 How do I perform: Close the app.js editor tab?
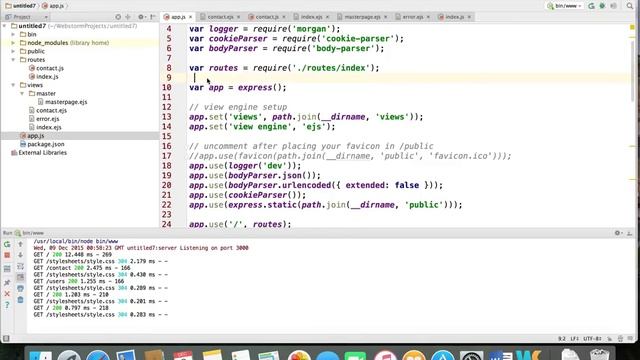point(190,17)
